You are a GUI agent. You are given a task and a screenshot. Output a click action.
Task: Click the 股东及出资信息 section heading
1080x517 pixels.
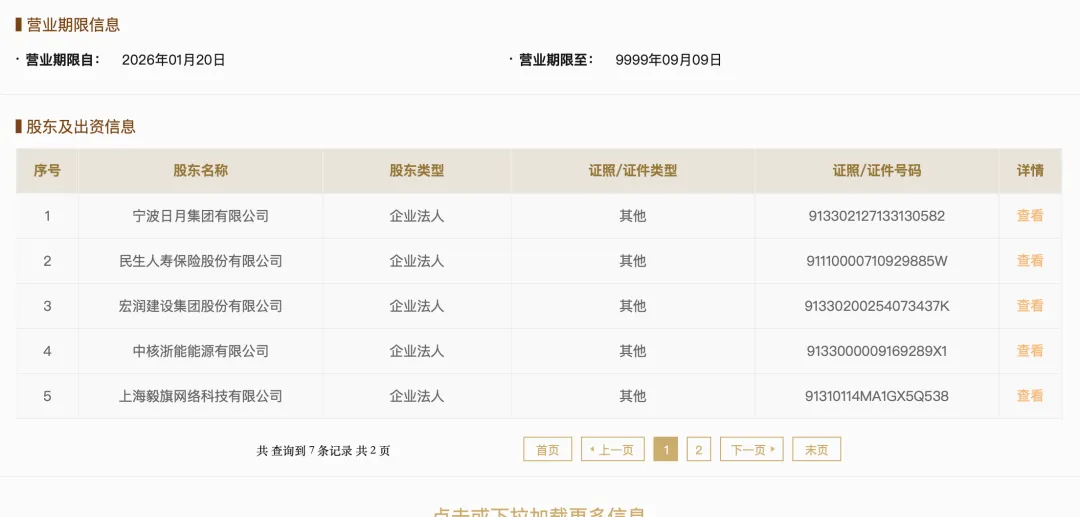coord(81,127)
